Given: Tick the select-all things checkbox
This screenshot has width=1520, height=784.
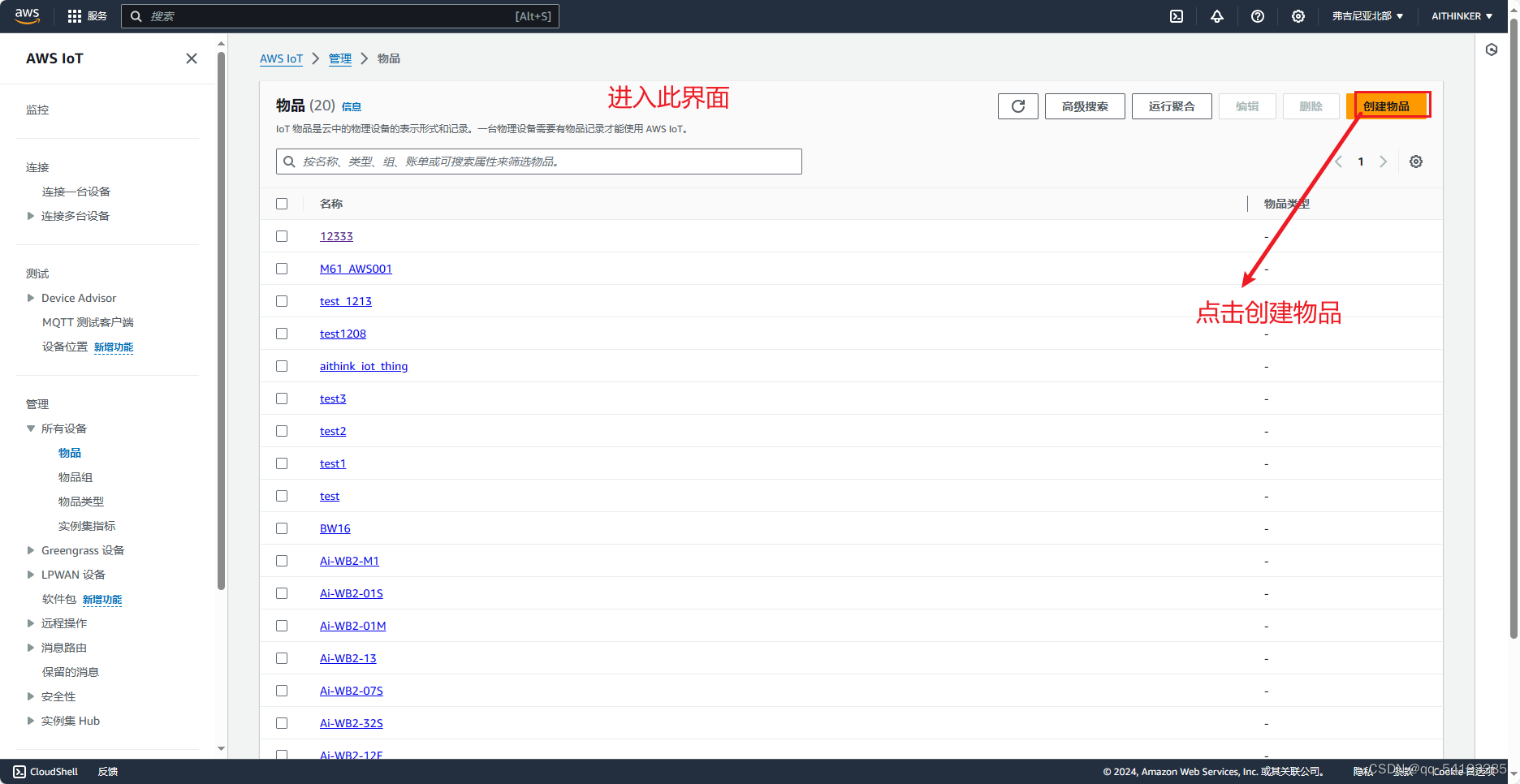Looking at the screenshot, I should click(x=282, y=204).
